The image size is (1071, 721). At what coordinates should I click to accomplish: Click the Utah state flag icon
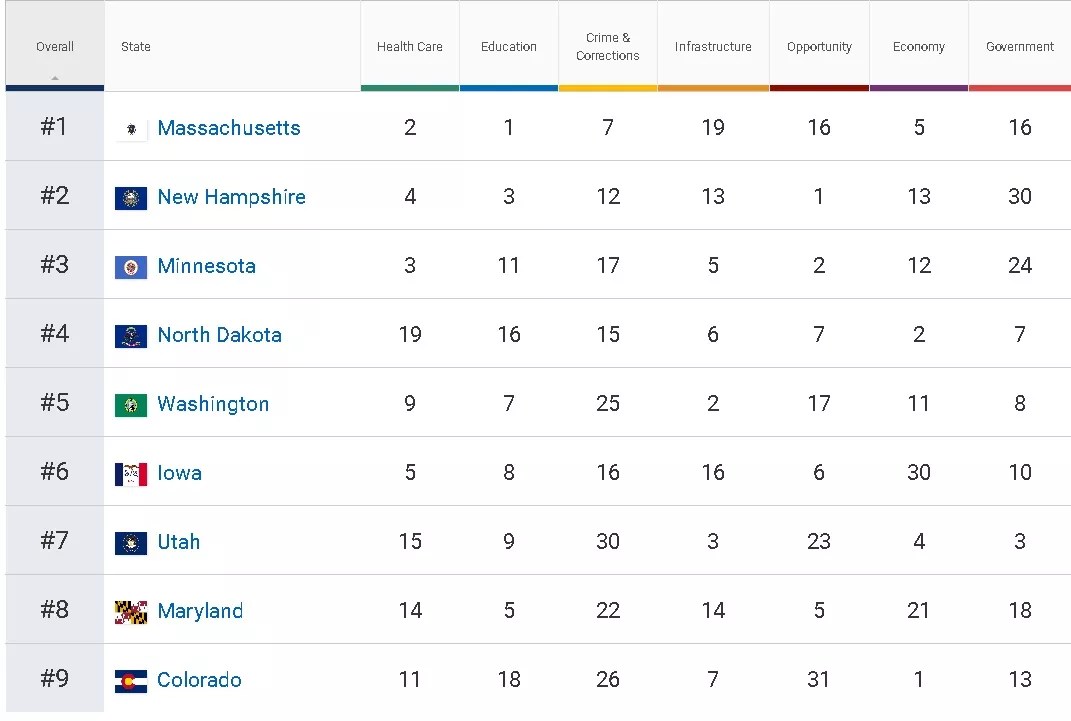pos(131,543)
